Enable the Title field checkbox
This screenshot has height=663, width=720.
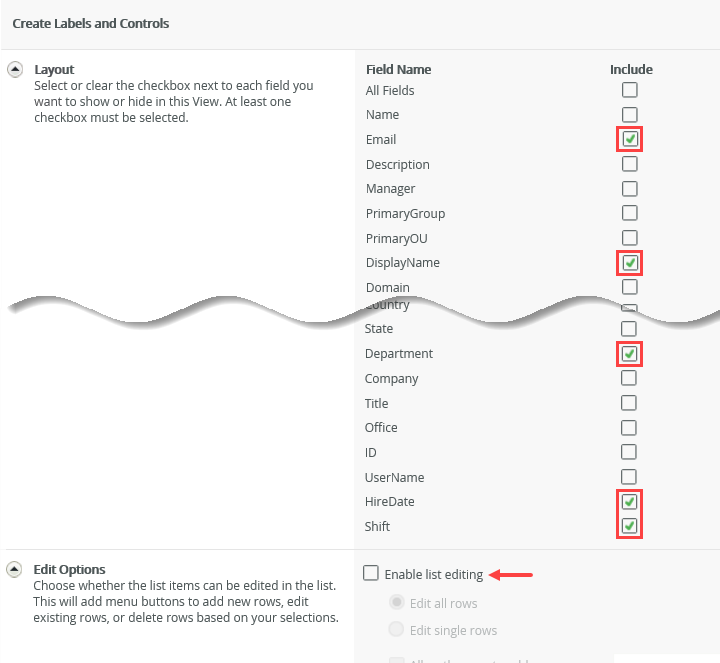click(629, 403)
